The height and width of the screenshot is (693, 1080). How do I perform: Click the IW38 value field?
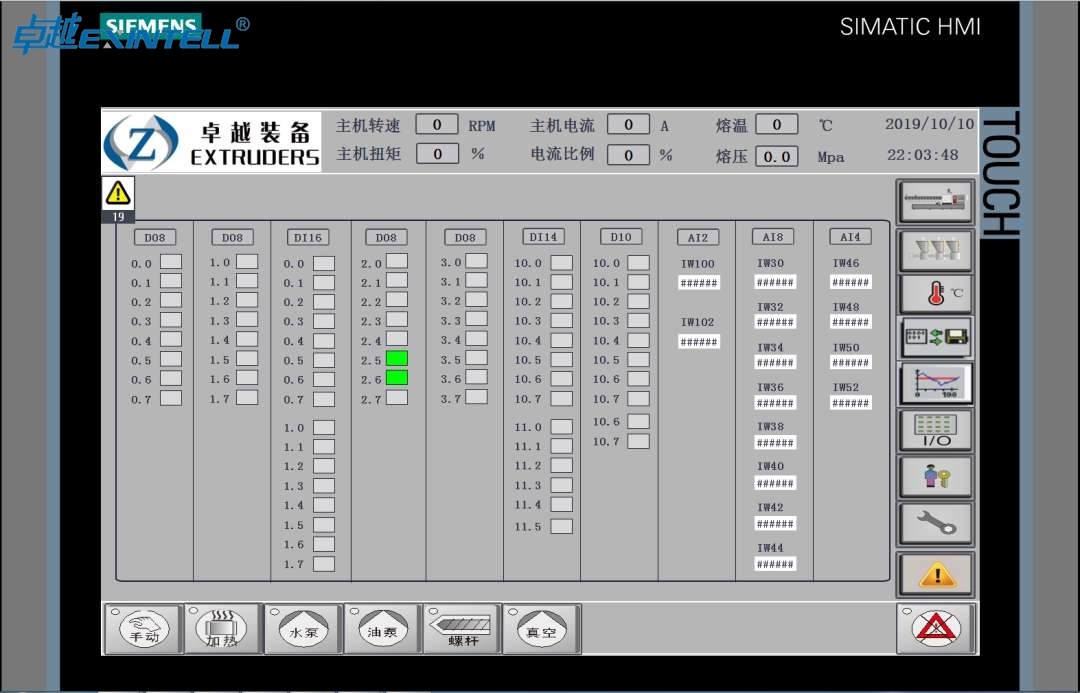click(x=775, y=443)
